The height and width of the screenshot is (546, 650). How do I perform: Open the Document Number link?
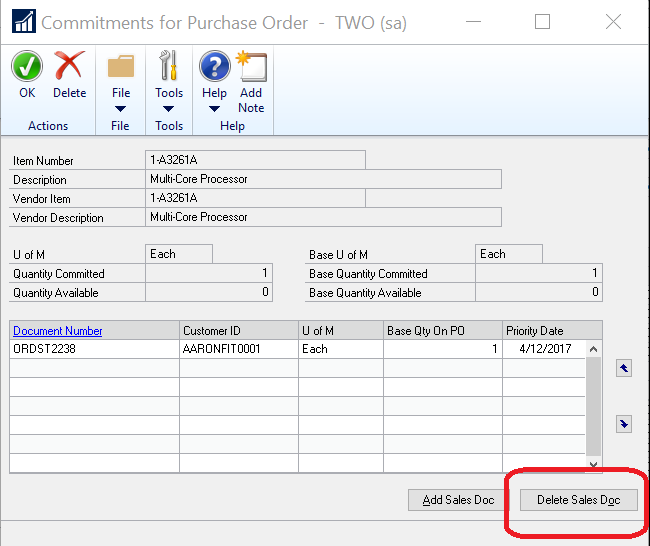coord(58,331)
